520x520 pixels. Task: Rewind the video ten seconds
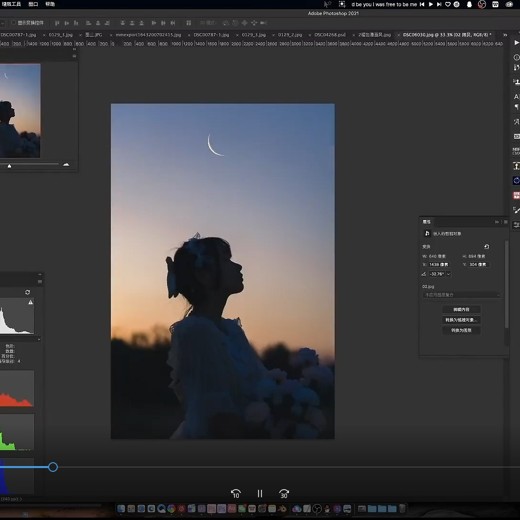236,493
